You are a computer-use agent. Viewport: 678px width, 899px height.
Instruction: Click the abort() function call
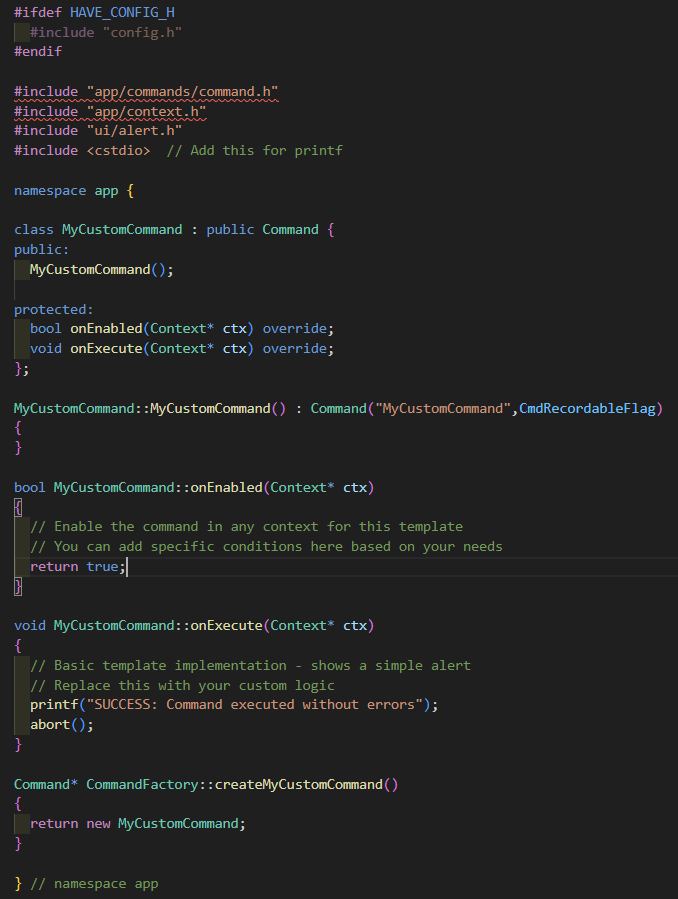[x=61, y=724]
